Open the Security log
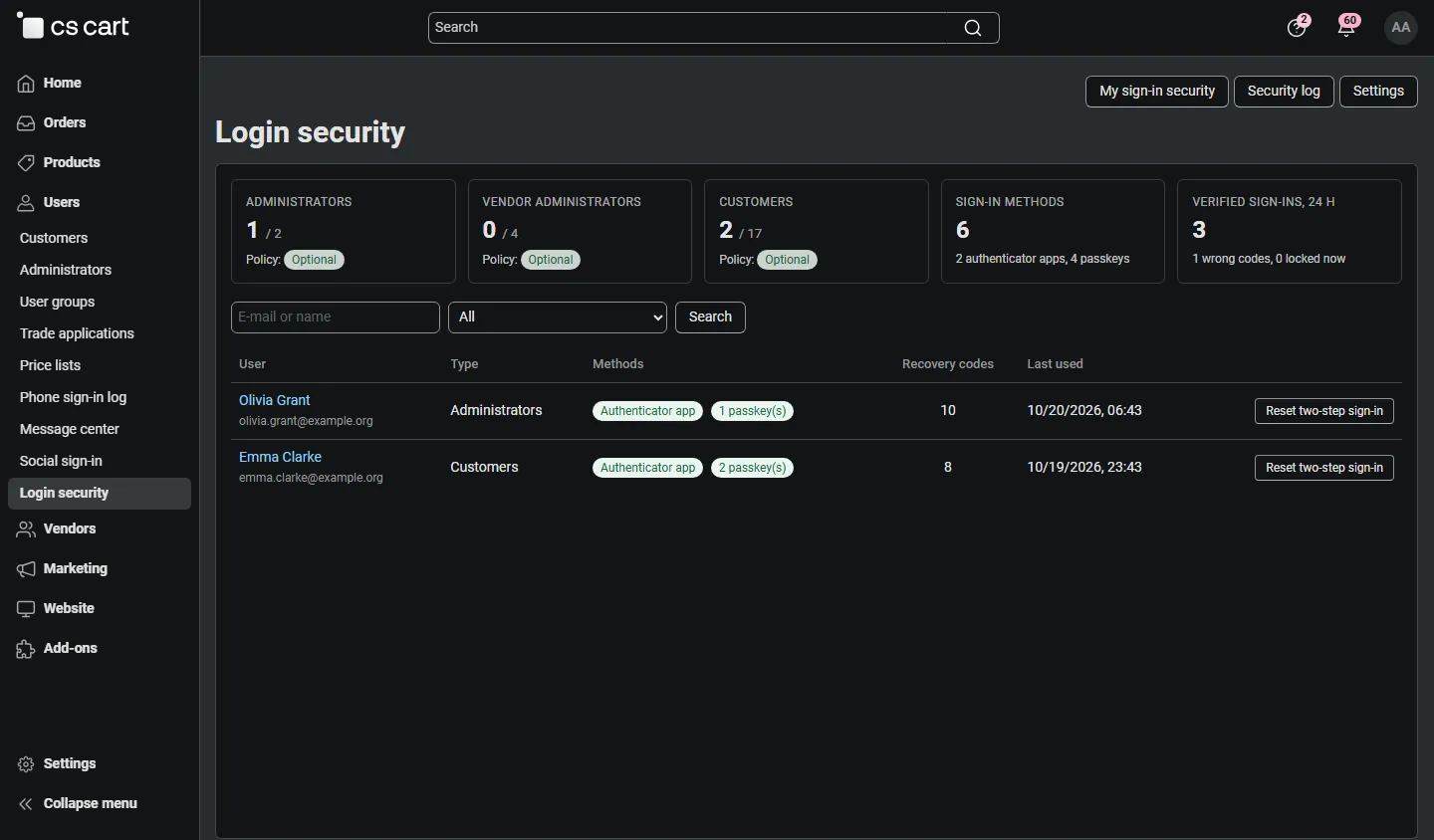 [x=1284, y=92]
